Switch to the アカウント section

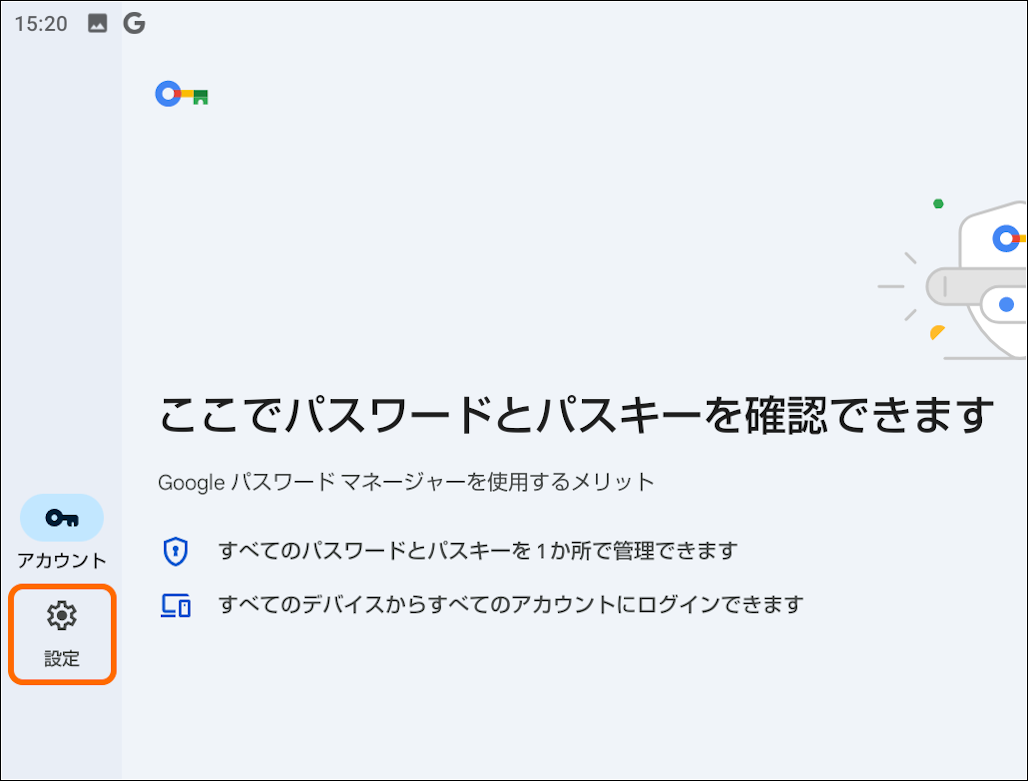62,530
